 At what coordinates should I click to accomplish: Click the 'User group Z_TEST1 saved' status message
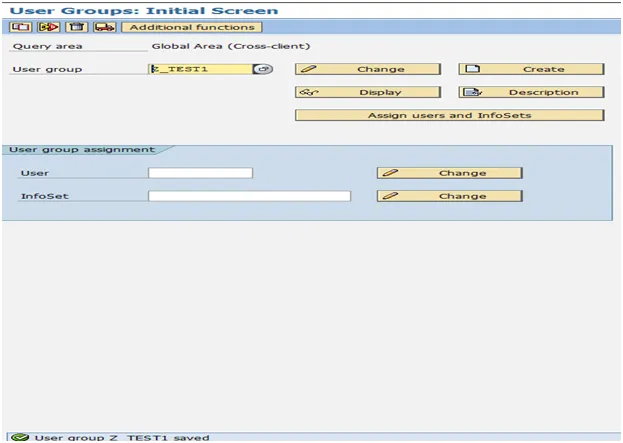click(122, 437)
